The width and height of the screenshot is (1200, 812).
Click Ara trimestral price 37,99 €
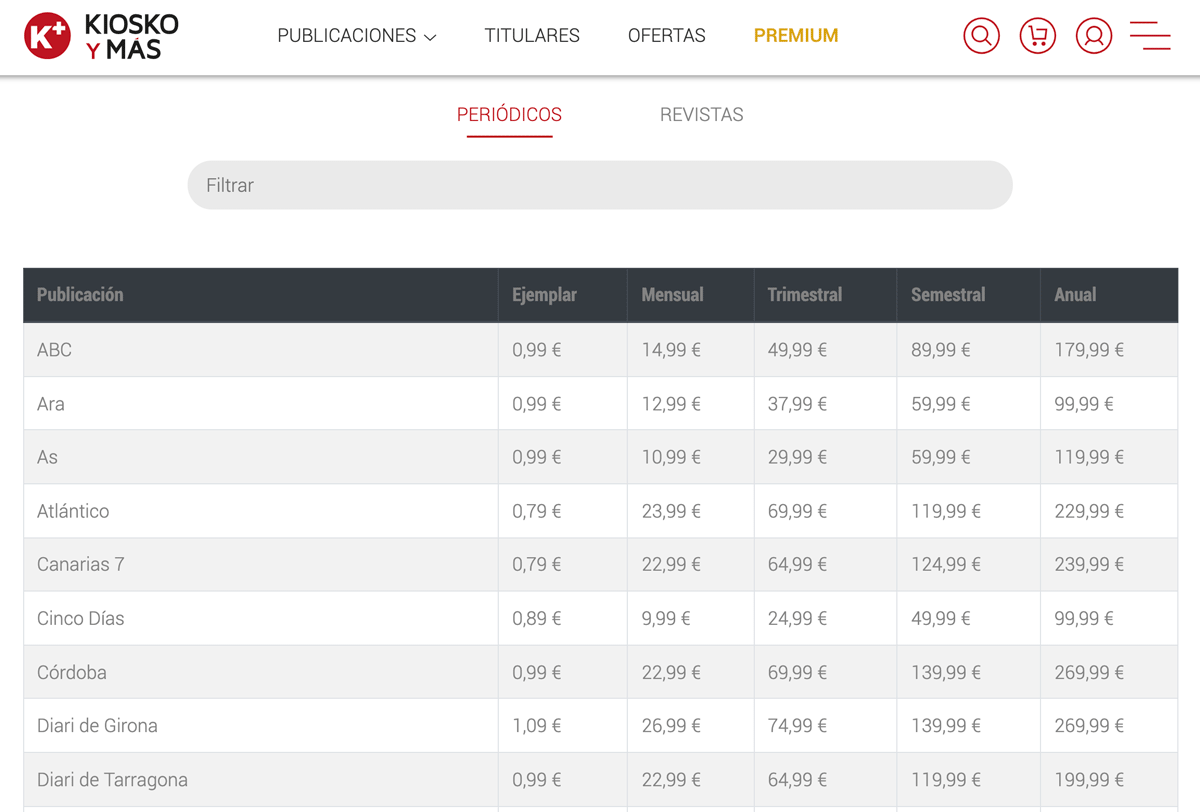(x=797, y=404)
